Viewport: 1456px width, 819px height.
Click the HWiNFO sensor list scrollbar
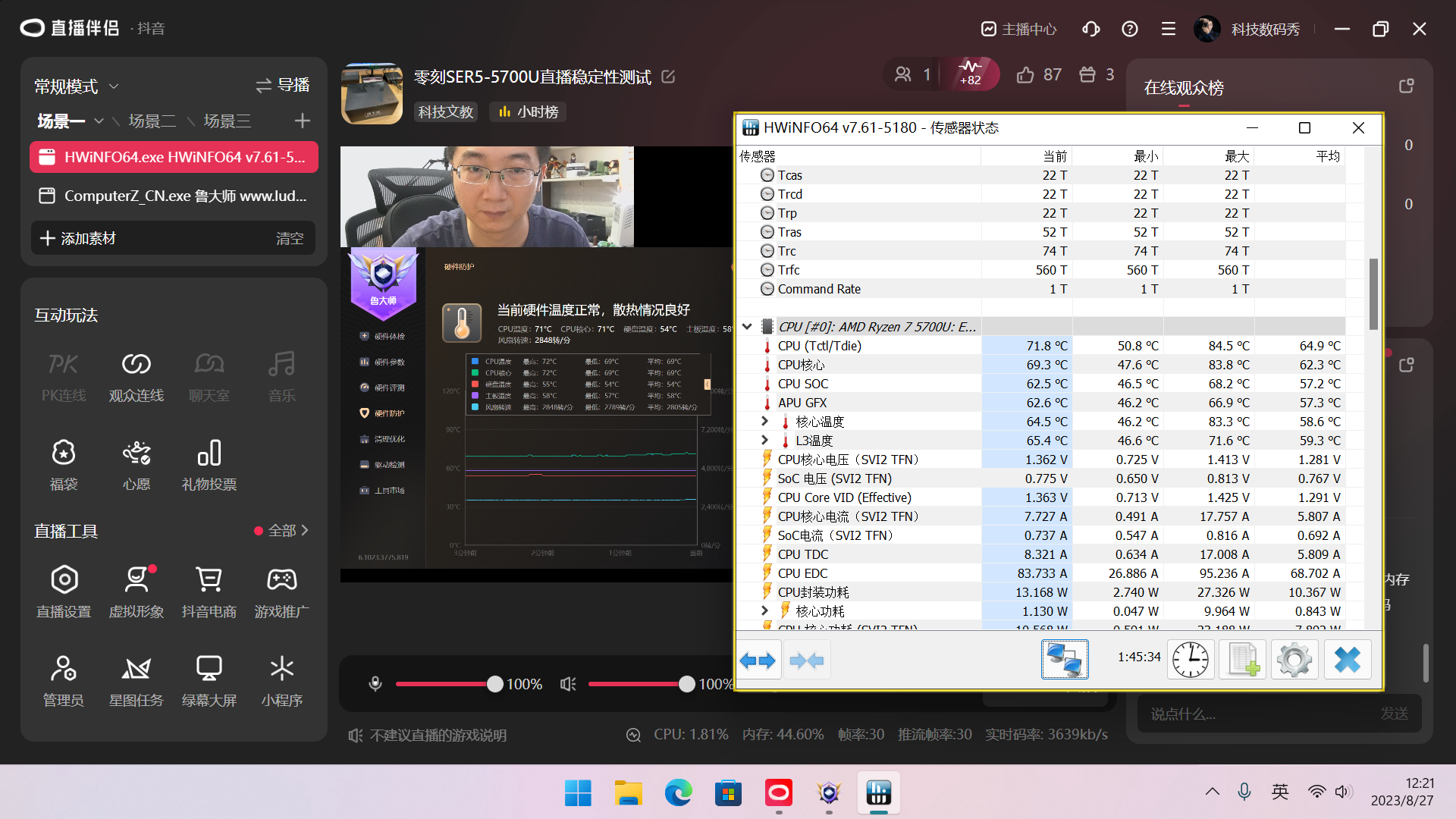(1373, 293)
